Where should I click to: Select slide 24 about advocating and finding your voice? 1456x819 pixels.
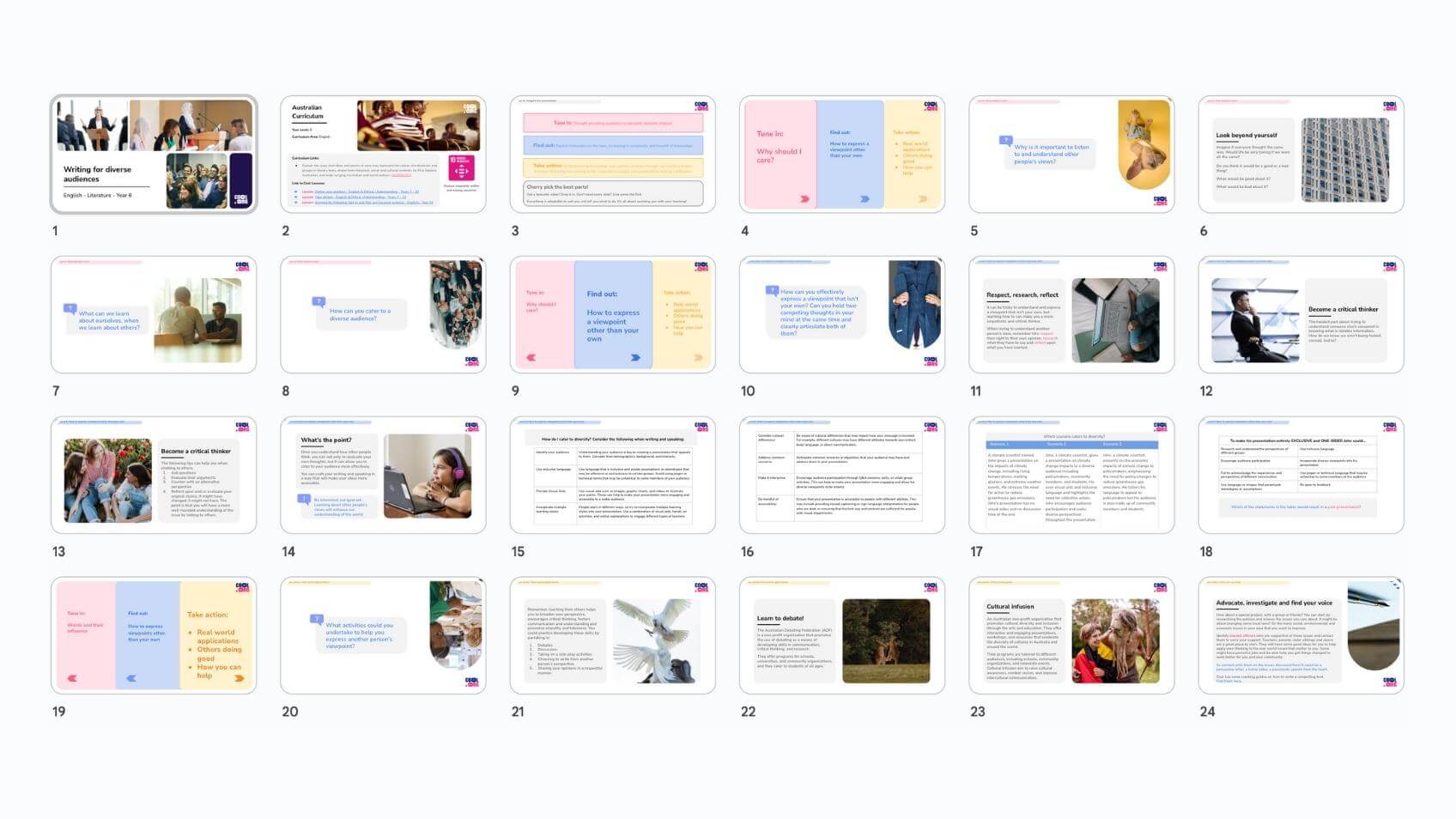[x=1301, y=635]
